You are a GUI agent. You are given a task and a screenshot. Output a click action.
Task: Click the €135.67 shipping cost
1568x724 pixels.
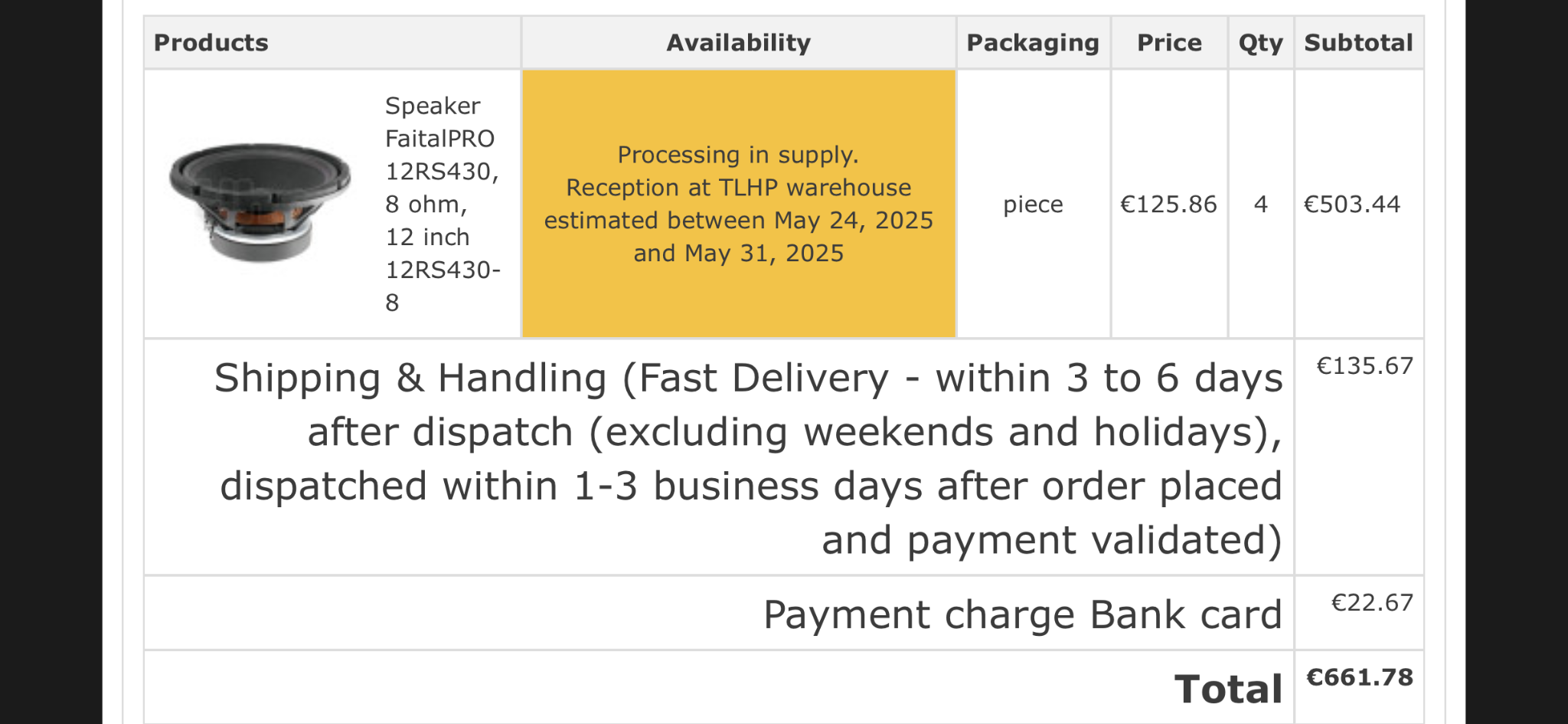[x=1364, y=366]
